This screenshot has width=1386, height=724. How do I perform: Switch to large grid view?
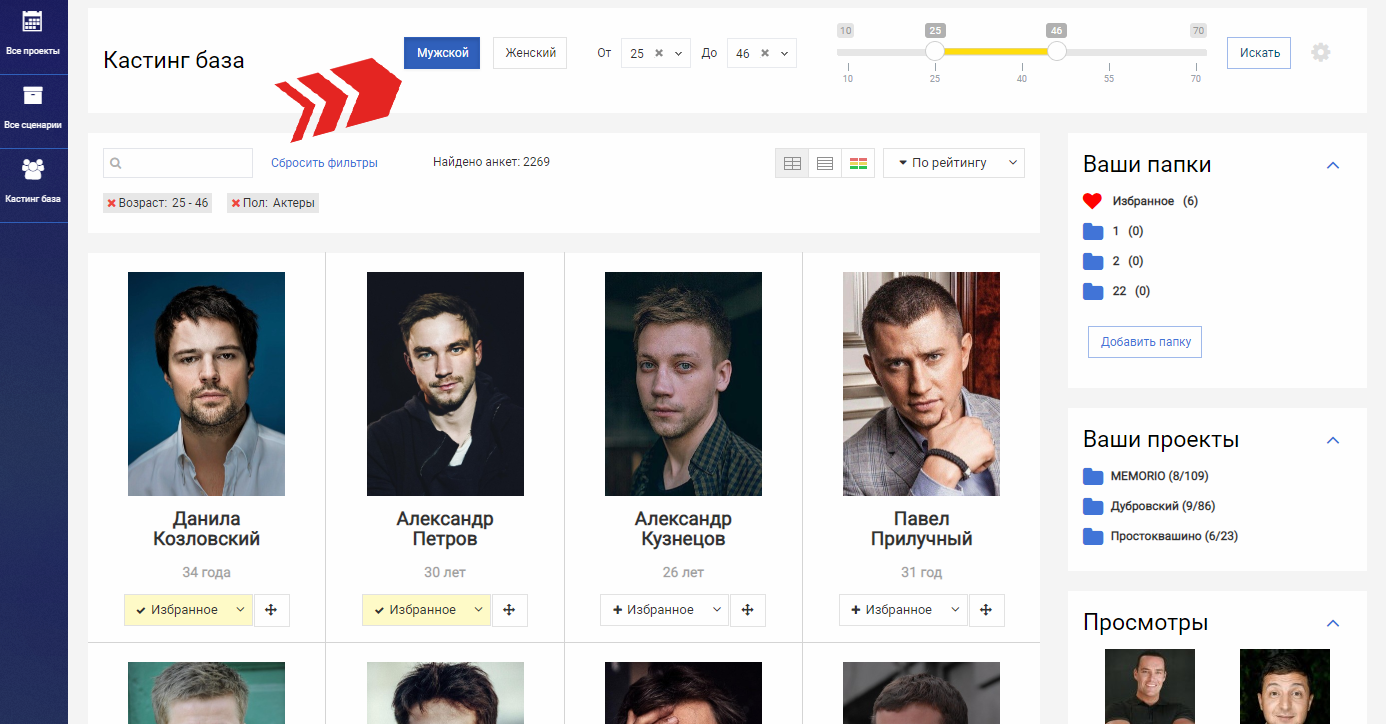(x=792, y=163)
